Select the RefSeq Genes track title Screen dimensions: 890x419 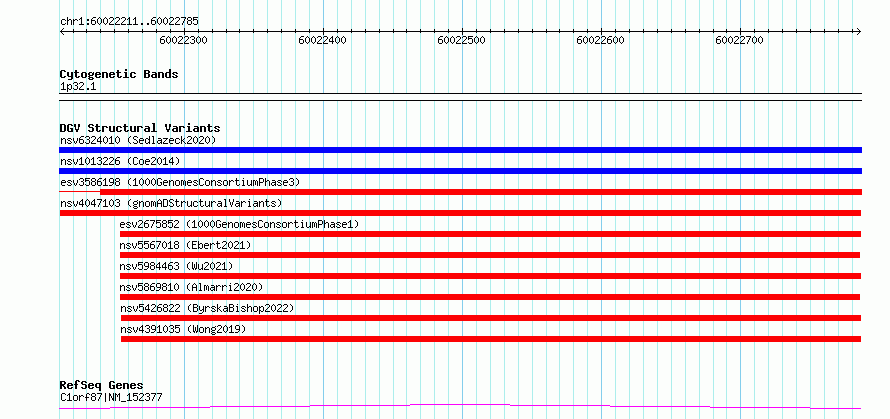[101, 386]
